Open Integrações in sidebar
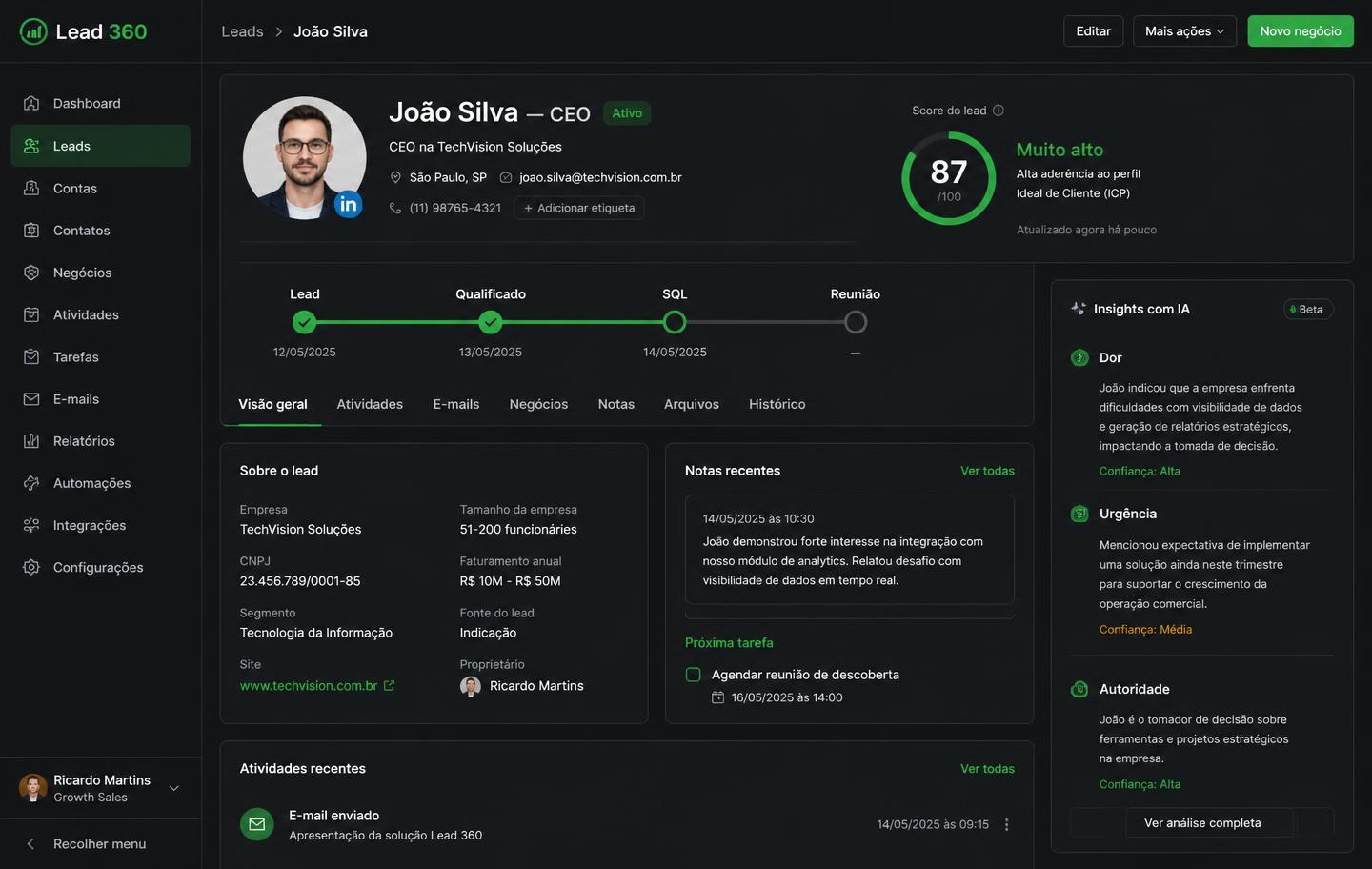 tap(100, 525)
